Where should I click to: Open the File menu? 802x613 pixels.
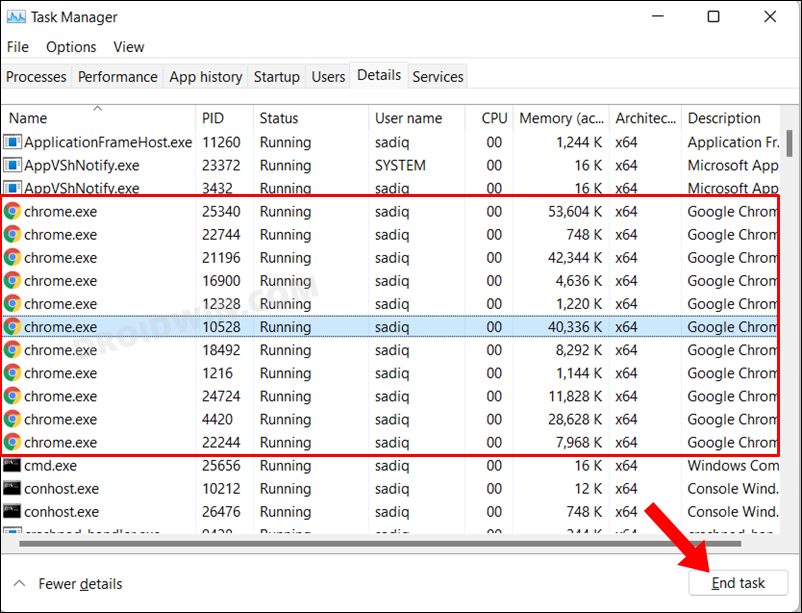(x=18, y=47)
